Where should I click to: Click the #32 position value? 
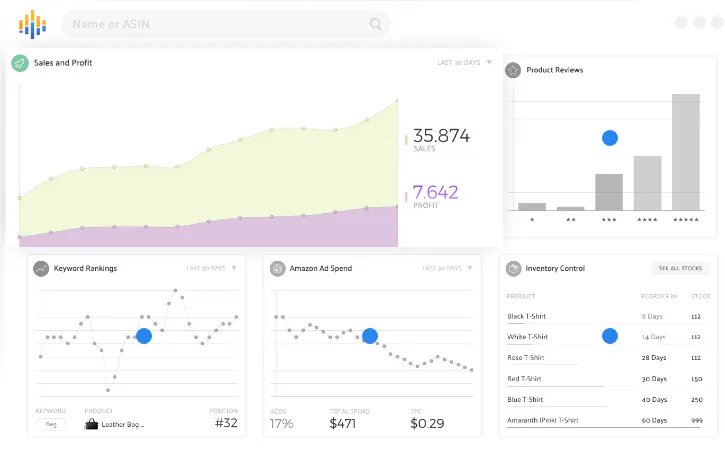click(x=226, y=423)
